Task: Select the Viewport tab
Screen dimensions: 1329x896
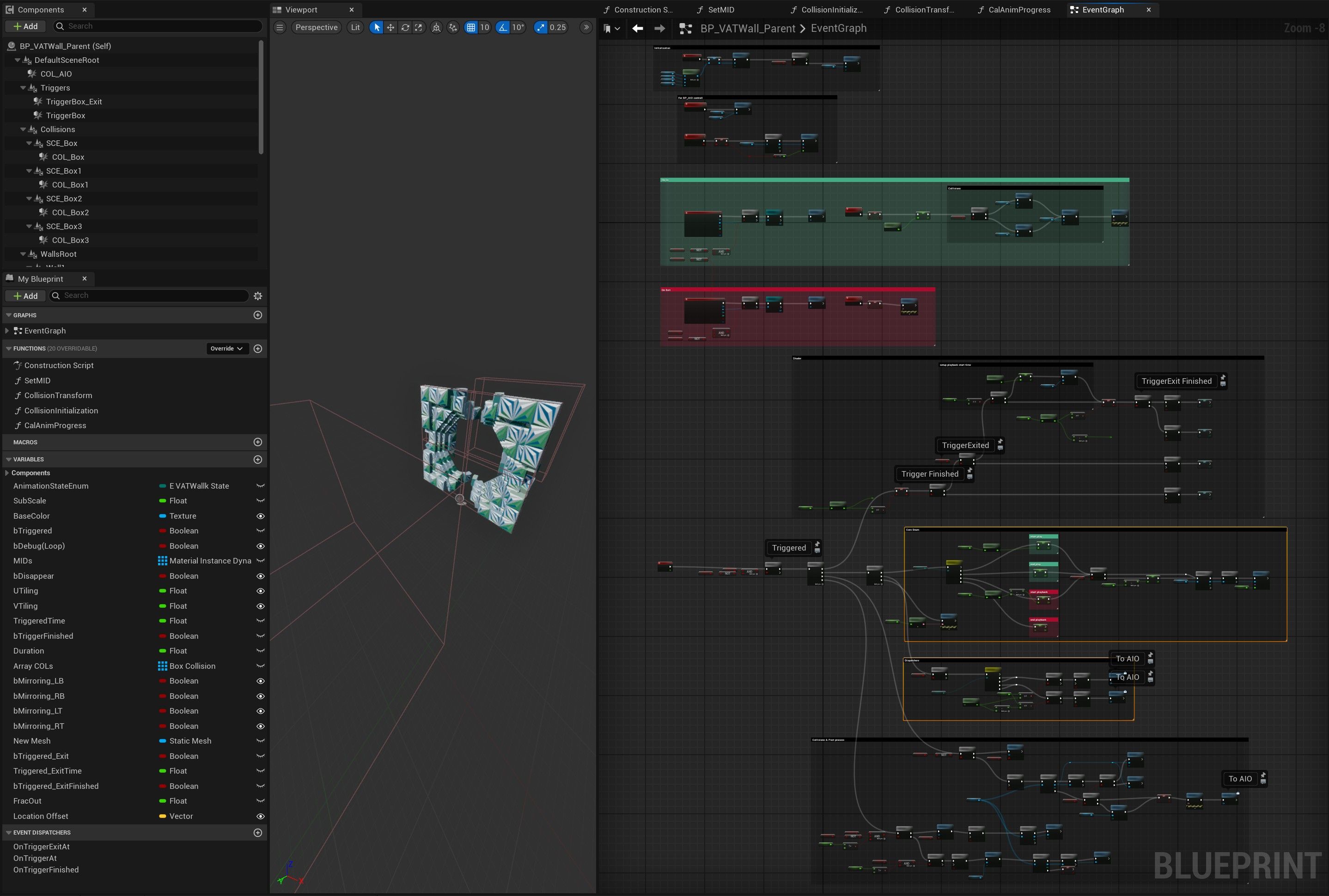Action: pos(301,10)
